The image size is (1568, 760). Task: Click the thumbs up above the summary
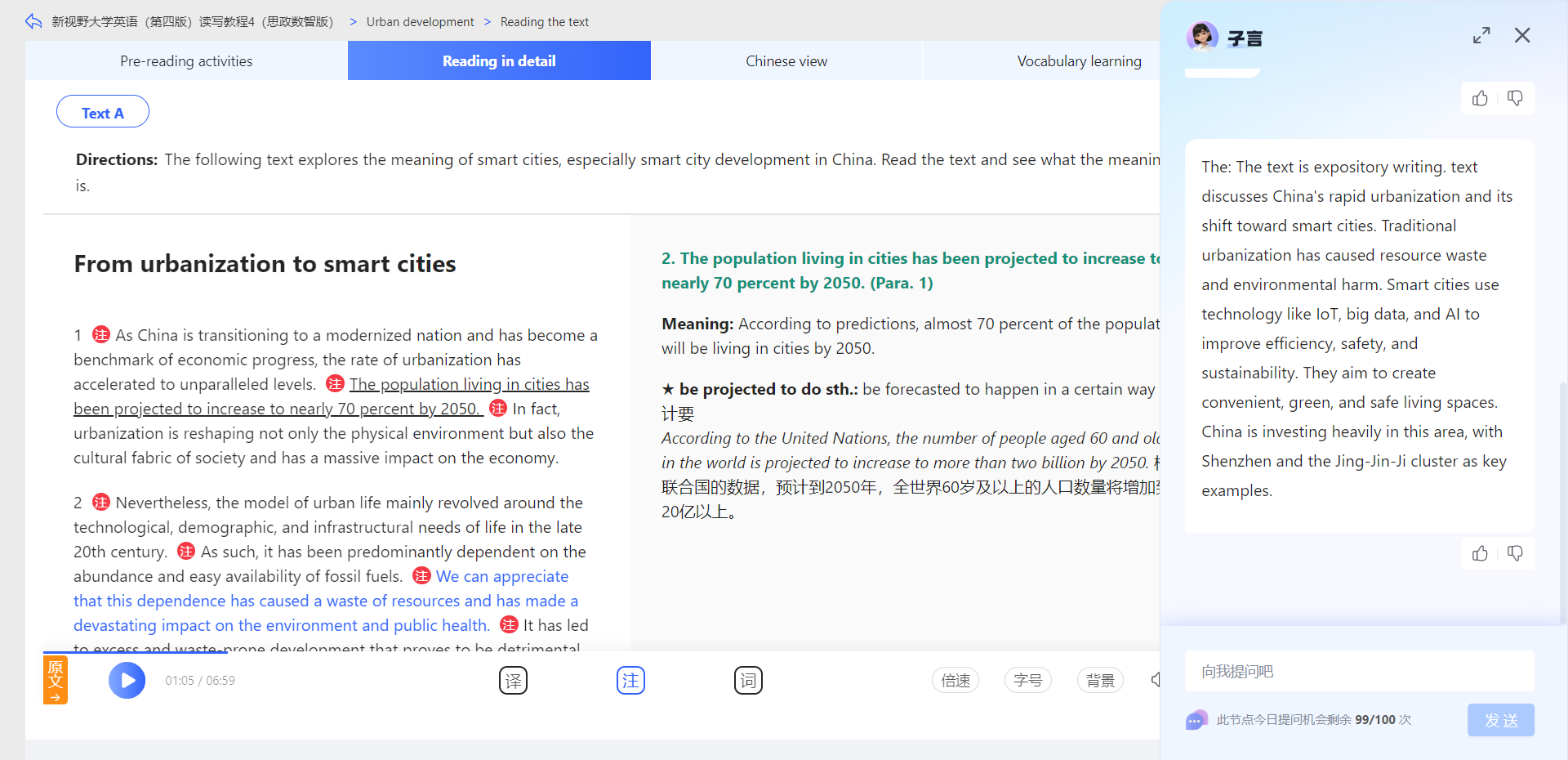[x=1480, y=98]
